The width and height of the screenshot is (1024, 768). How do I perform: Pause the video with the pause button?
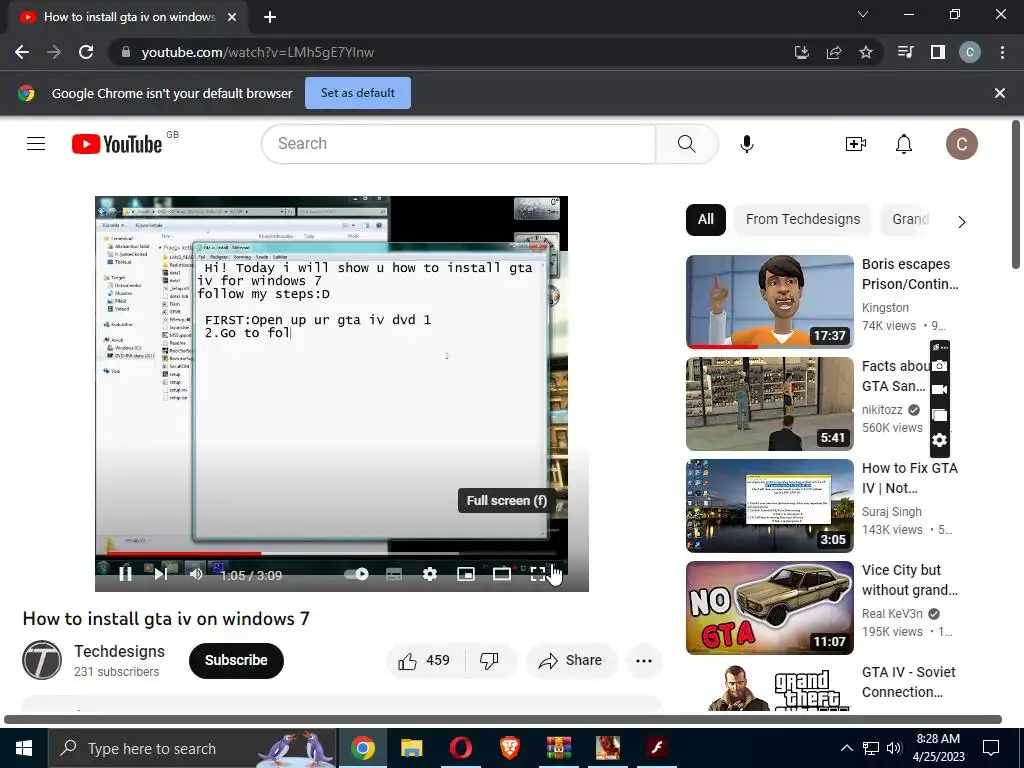coord(125,573)
